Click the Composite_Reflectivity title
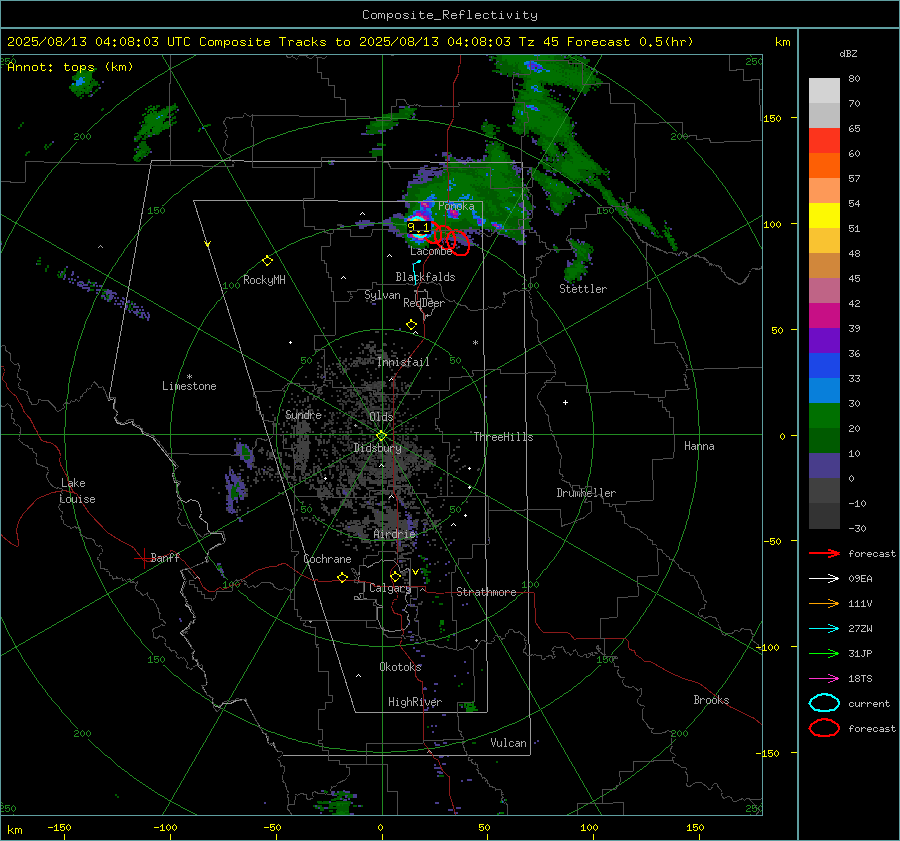 tap(450, 15)
